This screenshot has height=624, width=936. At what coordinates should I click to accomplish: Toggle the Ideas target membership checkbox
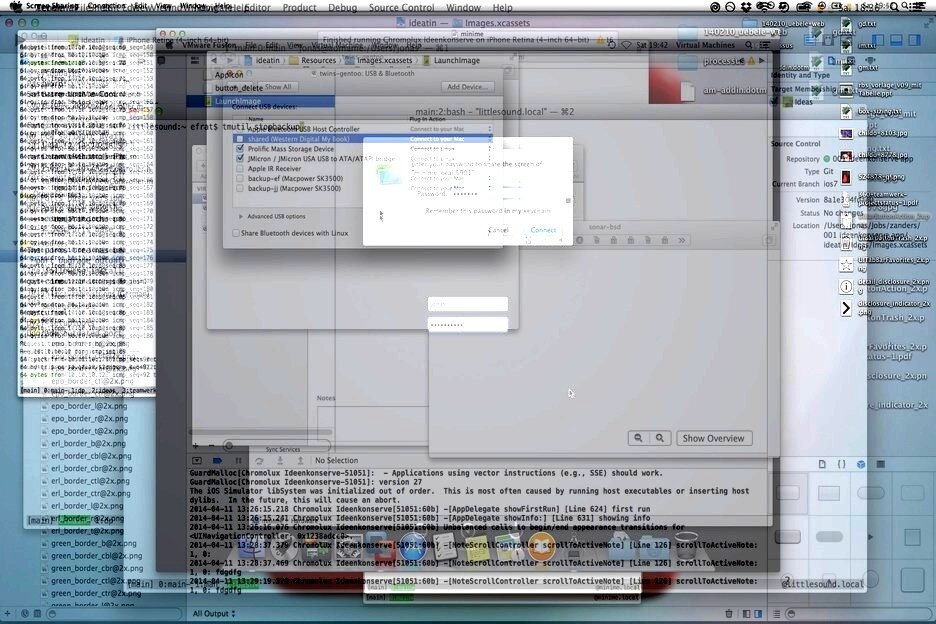pos(775,102)
